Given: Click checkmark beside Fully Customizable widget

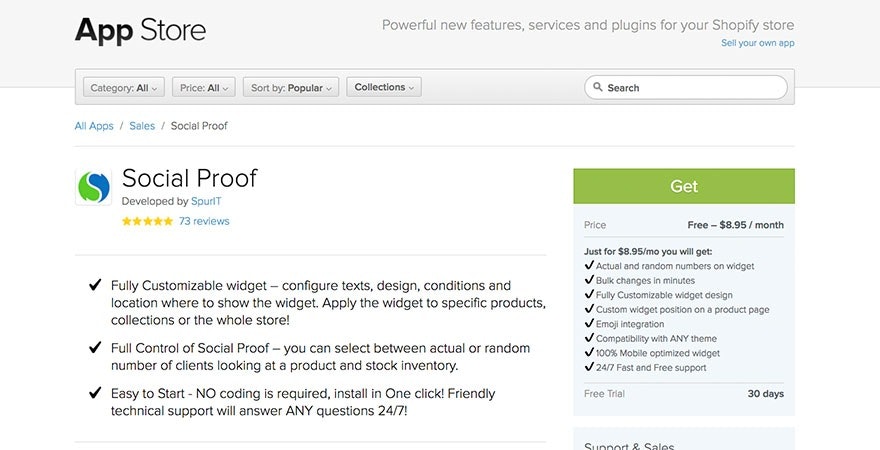Looking at the screenshot, I should point(95,285).
